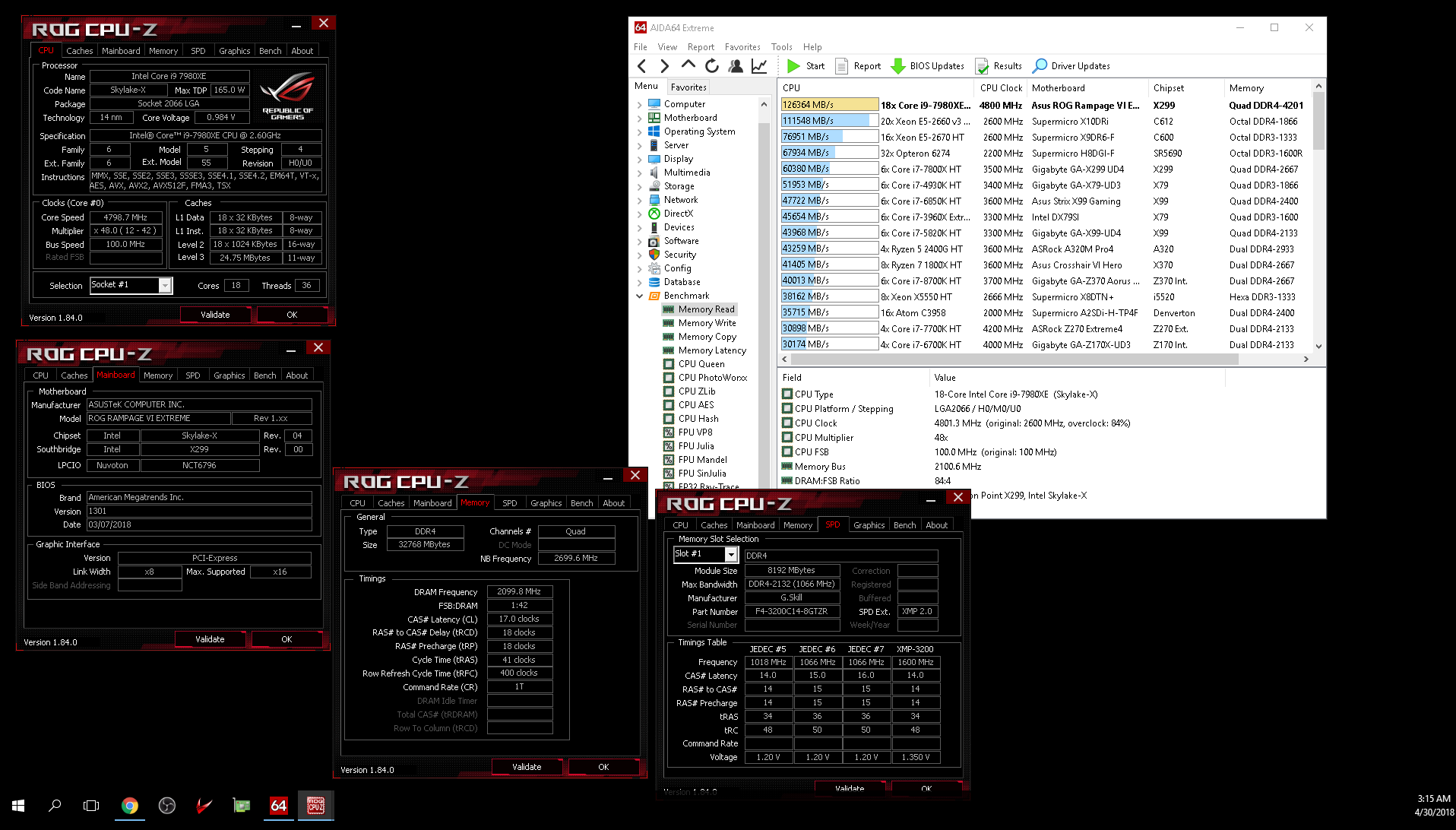This screenshot has width=1456, height=830.
Task: Open Graphics tab in the Mainboard CPU-Z window
Action: pyautogui.click(x=229, y=375)
